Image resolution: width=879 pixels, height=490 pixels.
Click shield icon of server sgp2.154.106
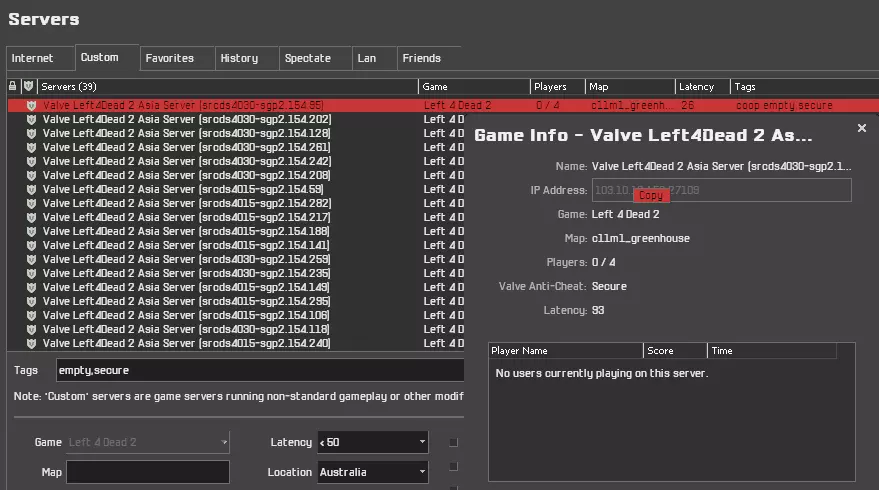[31, 316]
